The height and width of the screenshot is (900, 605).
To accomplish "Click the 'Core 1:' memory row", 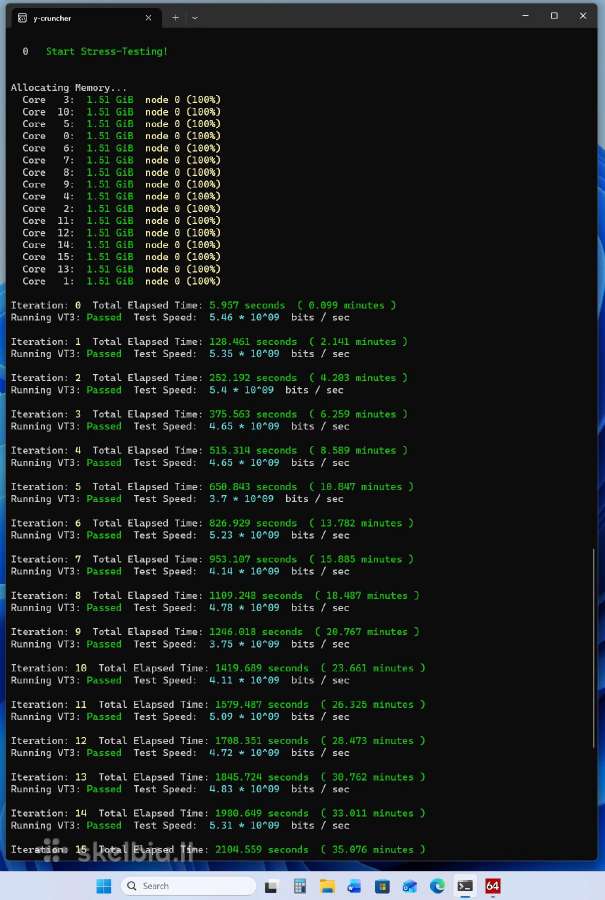I will (121, 281).
